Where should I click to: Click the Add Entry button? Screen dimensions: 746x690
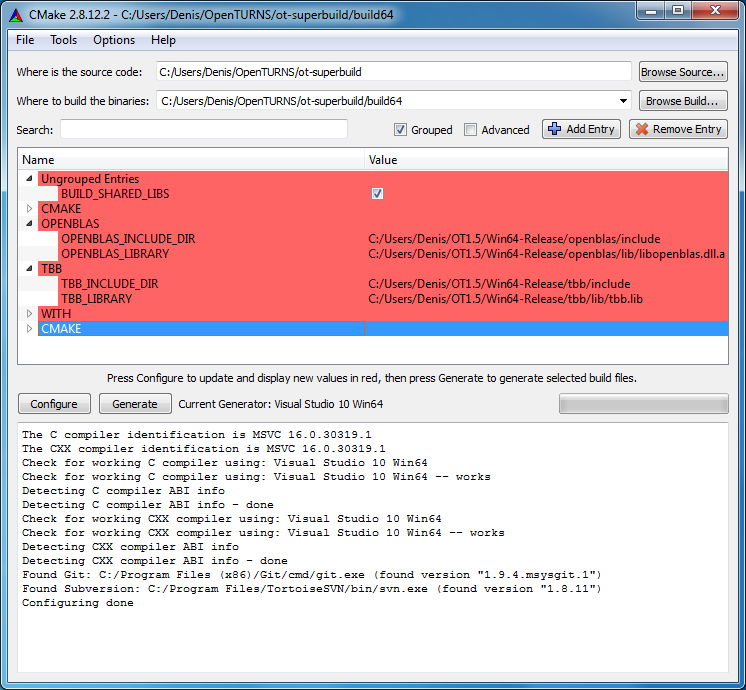[x=581, y=129]
